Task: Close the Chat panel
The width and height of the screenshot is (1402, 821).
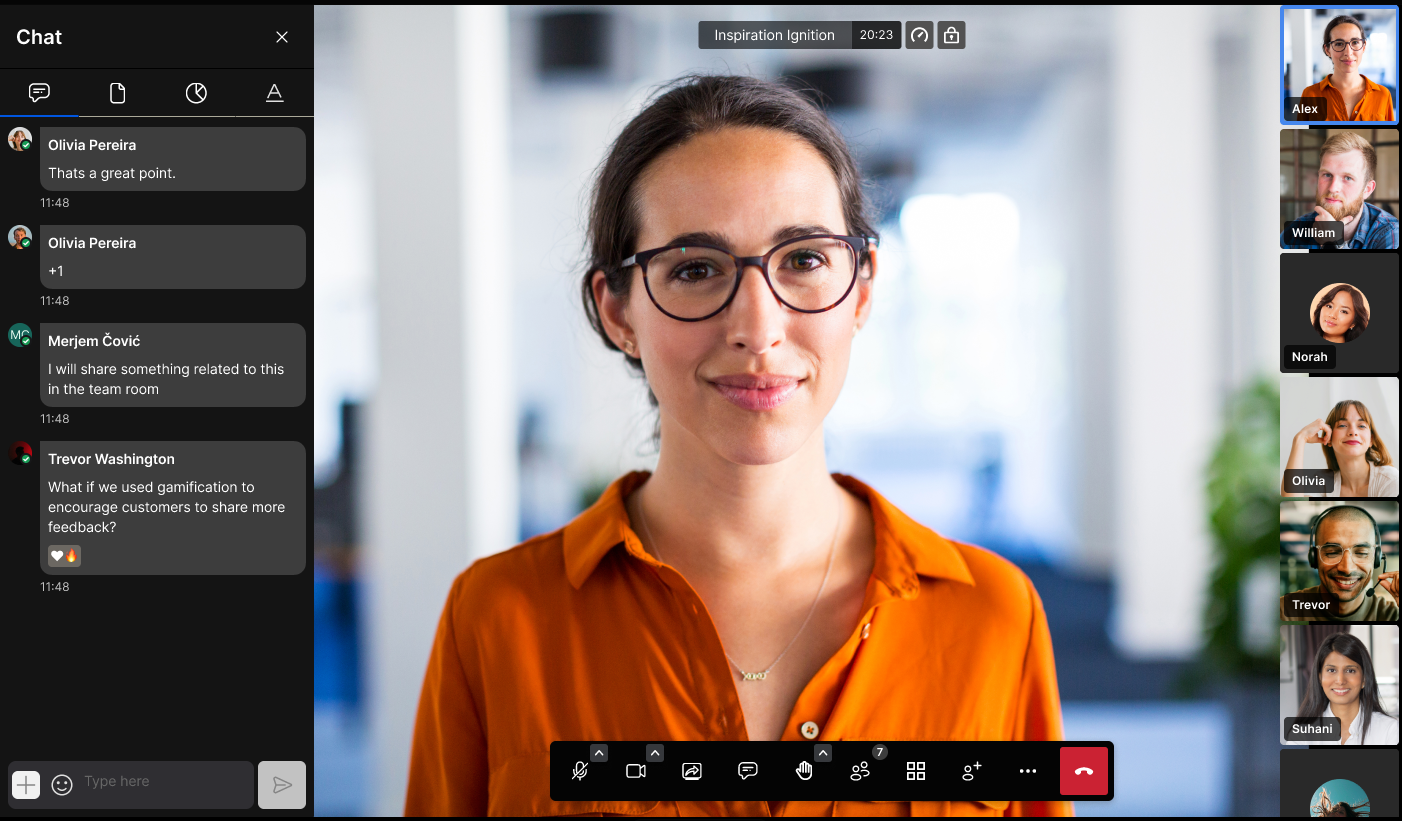Action: pos(282,37)
